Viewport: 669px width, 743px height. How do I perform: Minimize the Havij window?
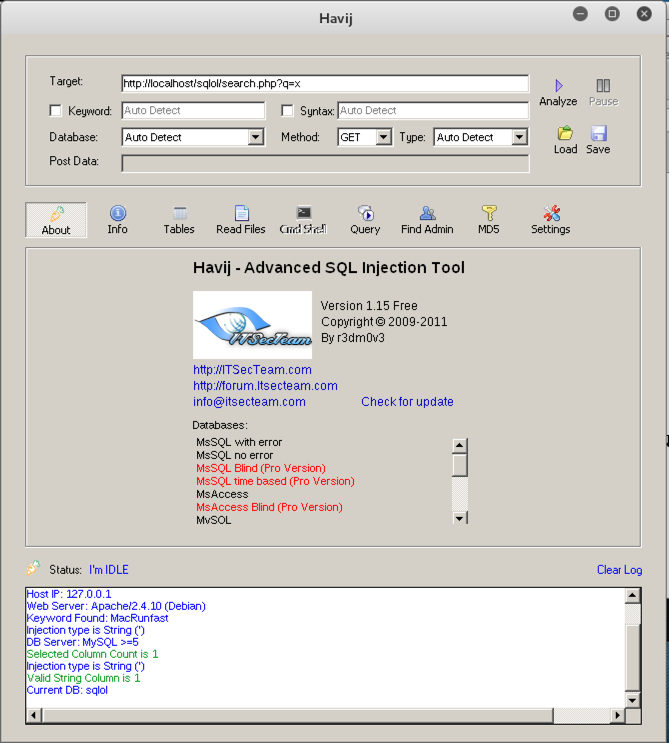pyautogui.click(x=580, y=14)
